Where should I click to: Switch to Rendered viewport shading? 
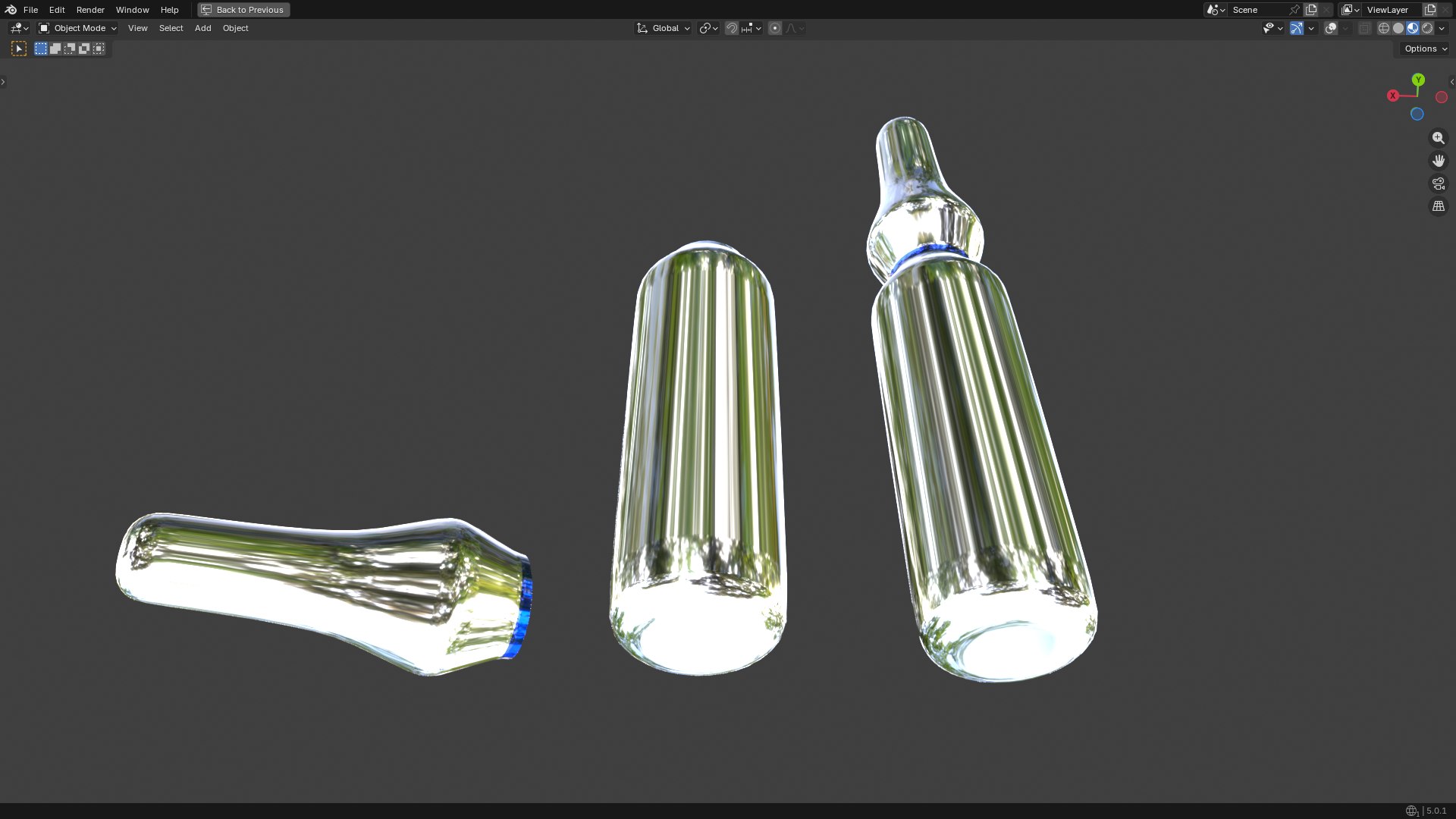click(1427, 28)
